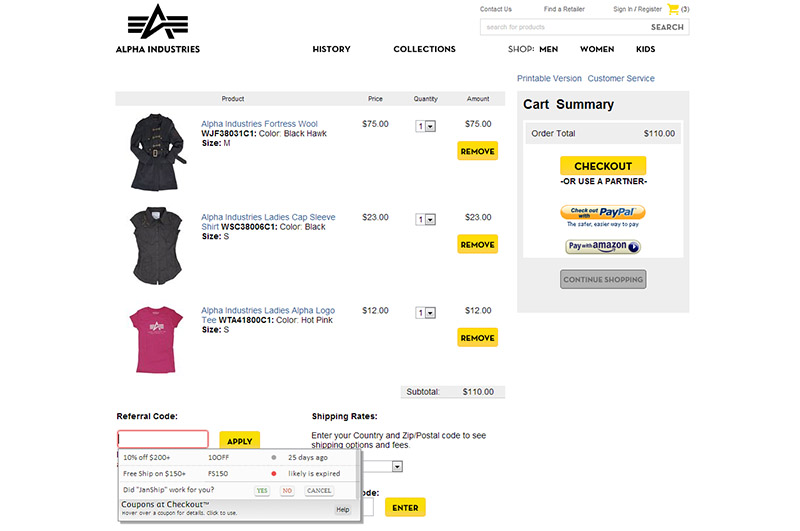Click the Subtotal $110.00 value

478,392
